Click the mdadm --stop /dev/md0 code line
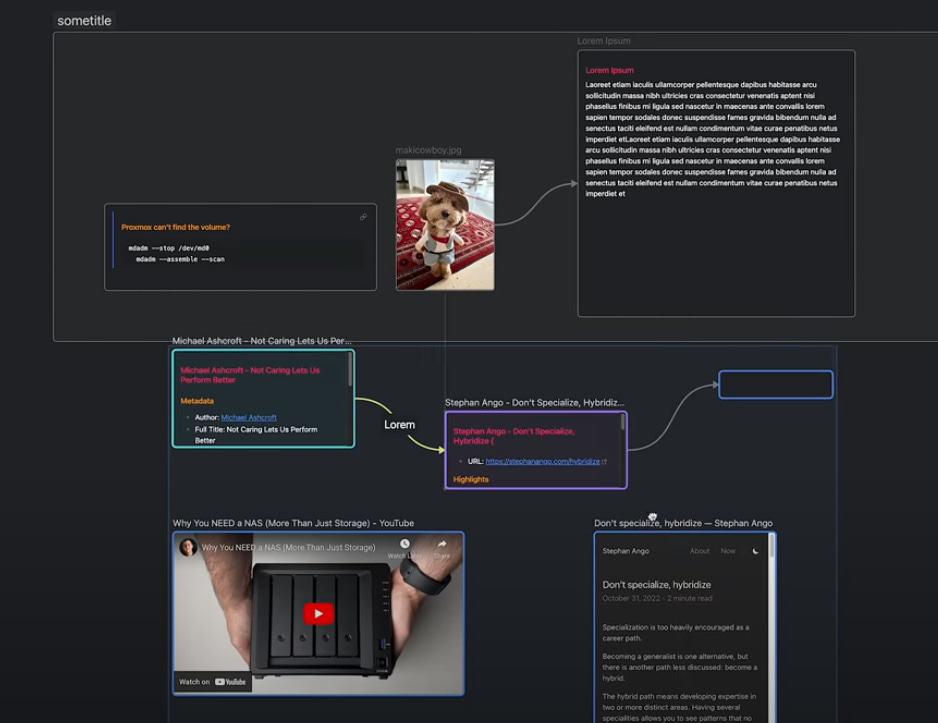The width and height of the screenshot is (938, 723). click(169, 248)
